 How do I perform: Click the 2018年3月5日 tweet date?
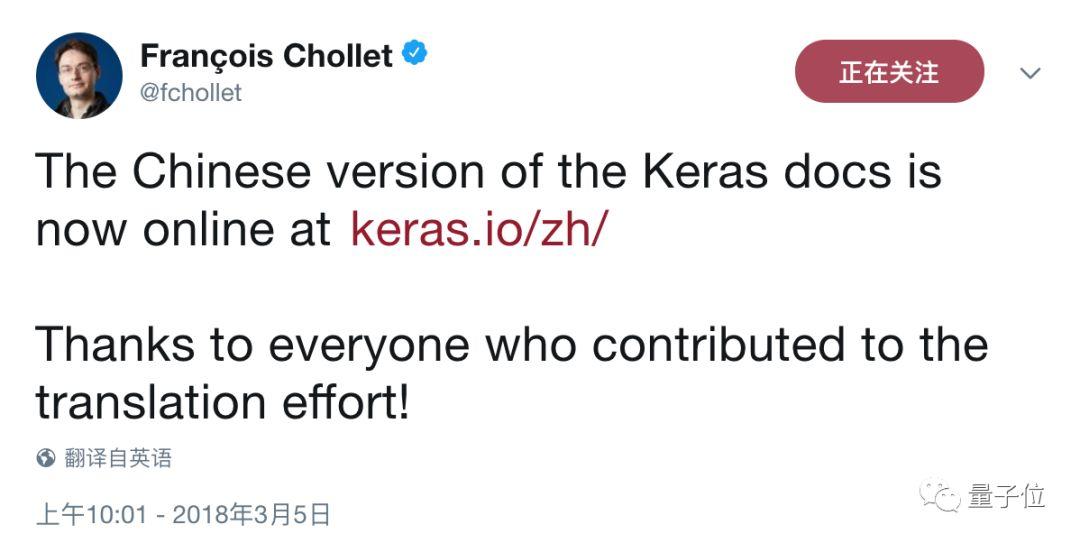251,515
